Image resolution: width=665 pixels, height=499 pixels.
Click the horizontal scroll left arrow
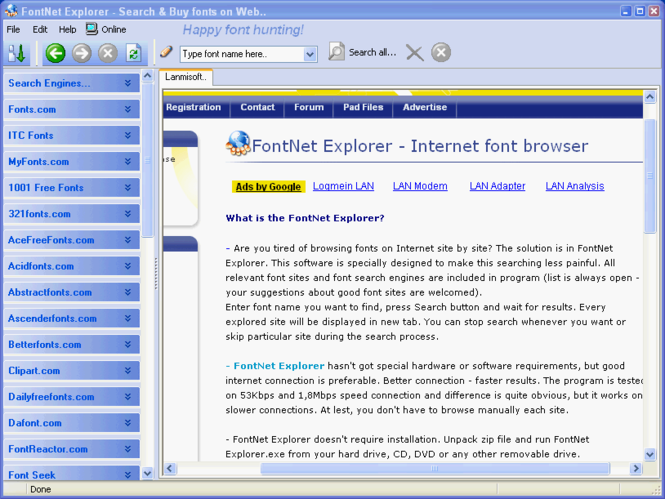pos(170,468)
